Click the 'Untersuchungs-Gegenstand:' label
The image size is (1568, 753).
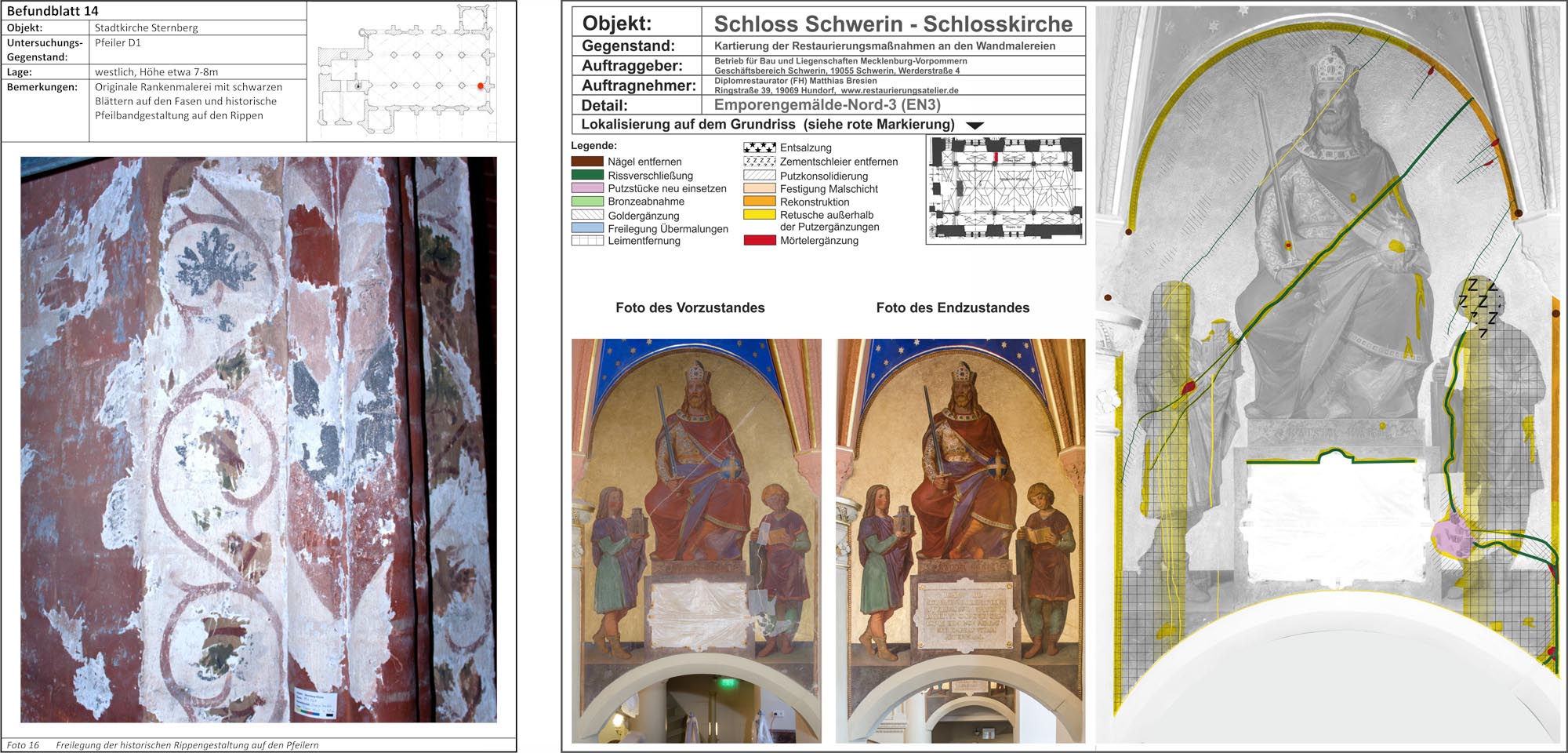point(45,49)
